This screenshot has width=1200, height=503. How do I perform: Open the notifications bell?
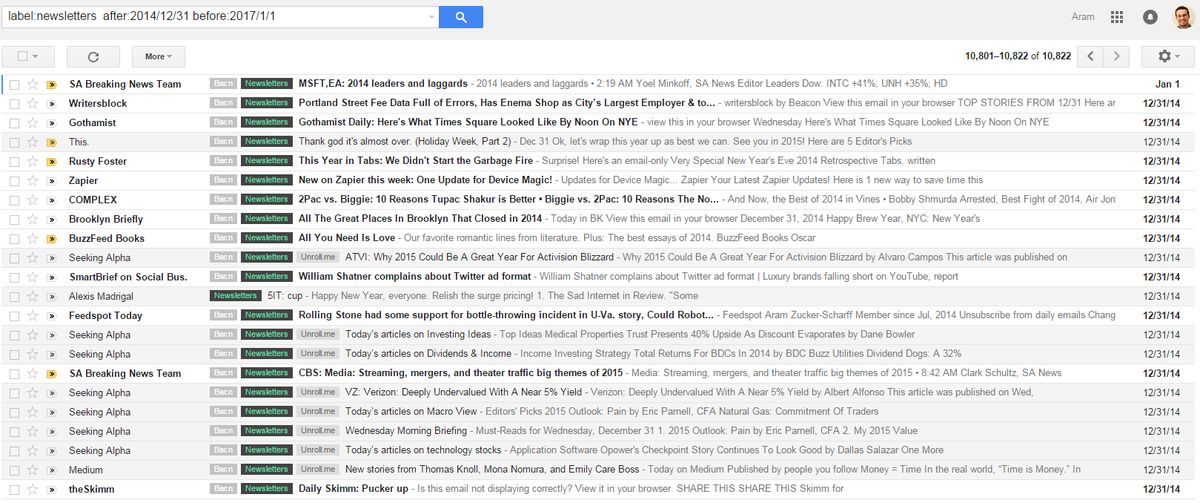pos(1150,17)
